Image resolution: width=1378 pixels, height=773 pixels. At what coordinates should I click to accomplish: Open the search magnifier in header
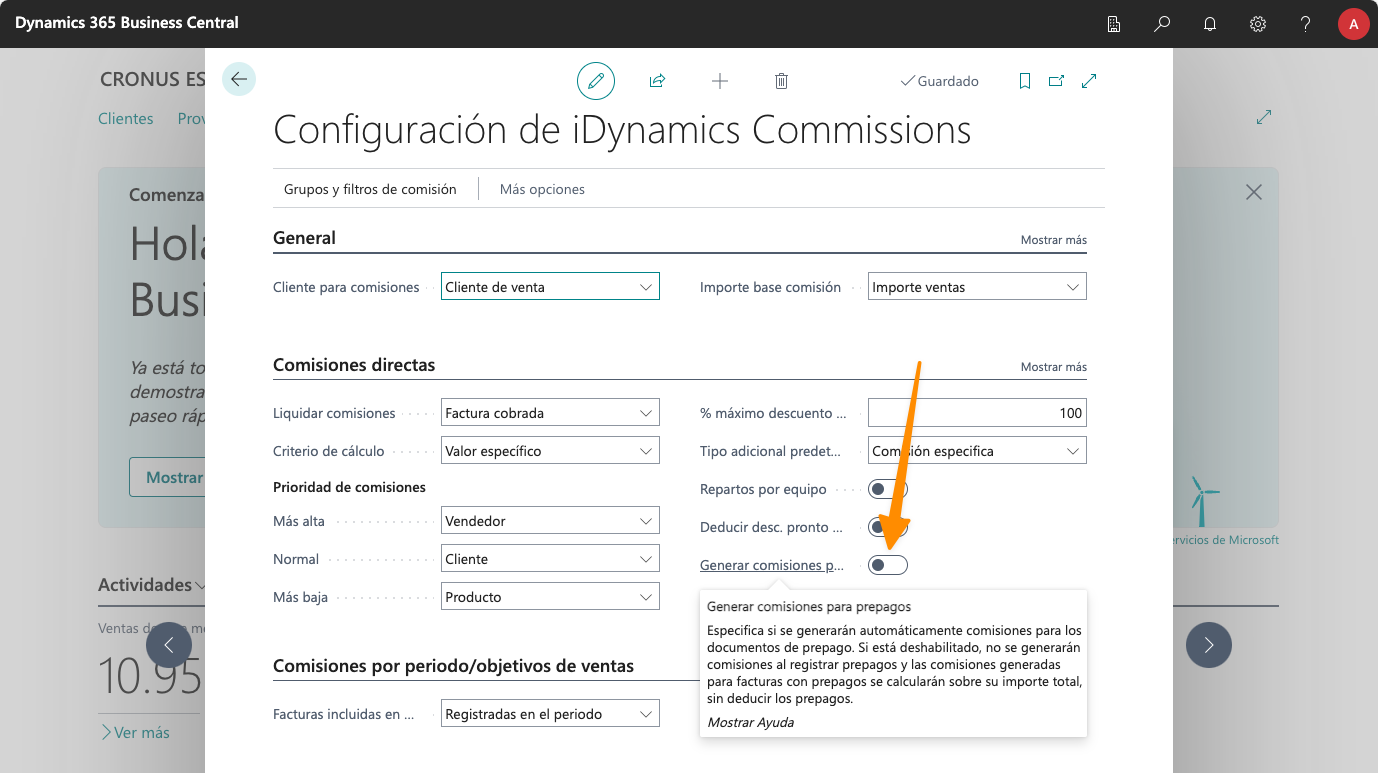(x=1162, y=24)
